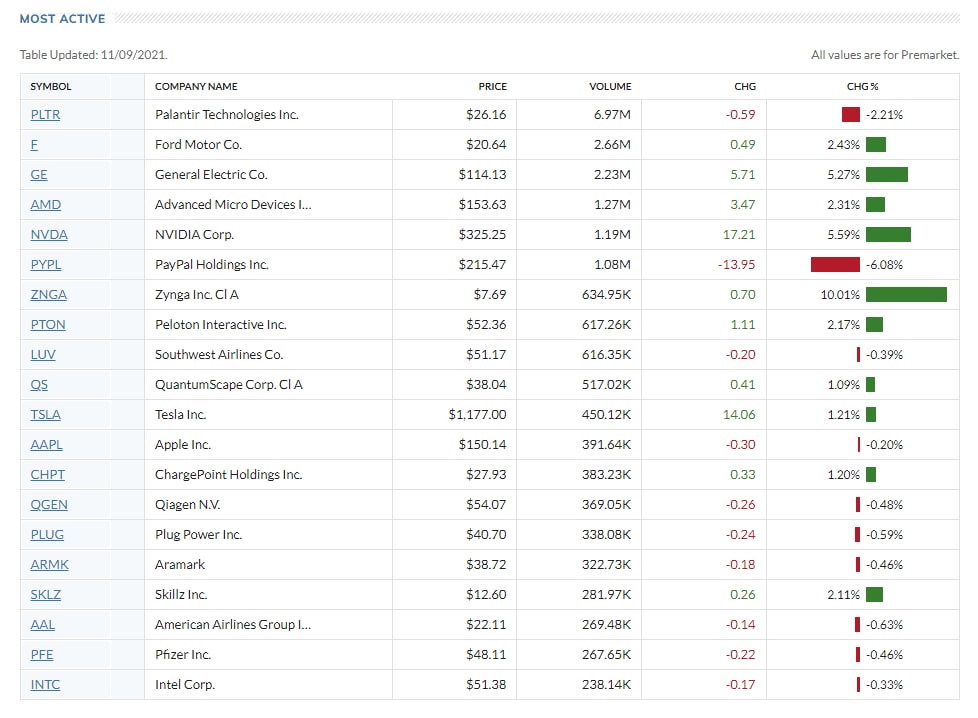Open the QGEN ticker link
This screenshot has width=978, height=718.
[49, 504]
